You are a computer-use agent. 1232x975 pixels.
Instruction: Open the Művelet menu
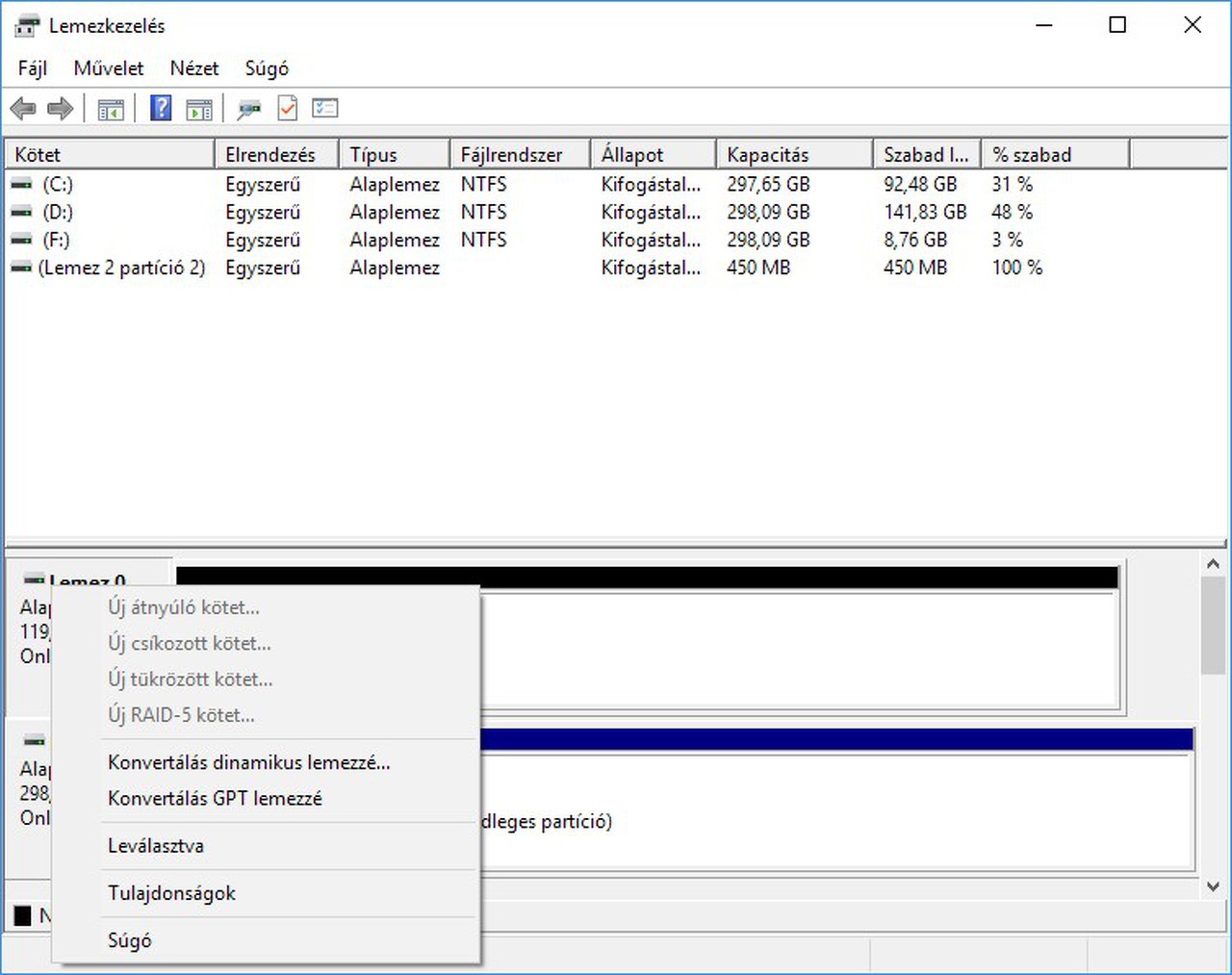click(109, 68)
